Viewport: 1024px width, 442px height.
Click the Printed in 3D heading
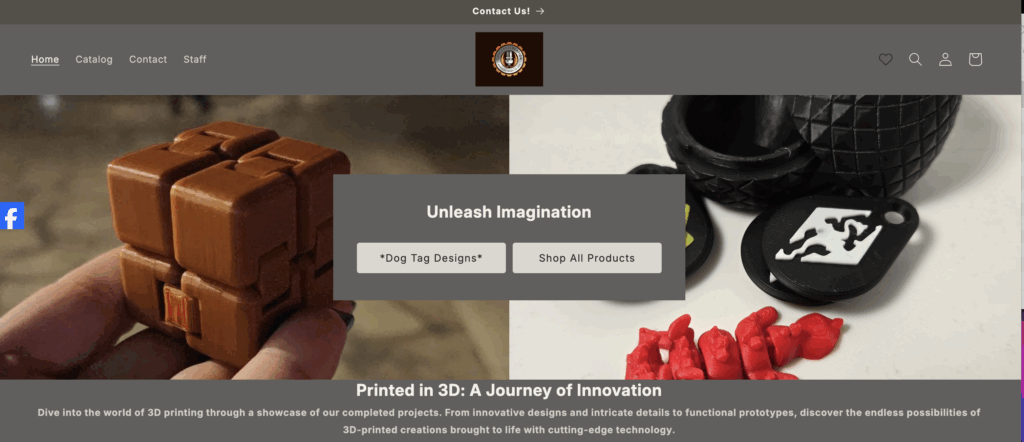click(509, 390)
